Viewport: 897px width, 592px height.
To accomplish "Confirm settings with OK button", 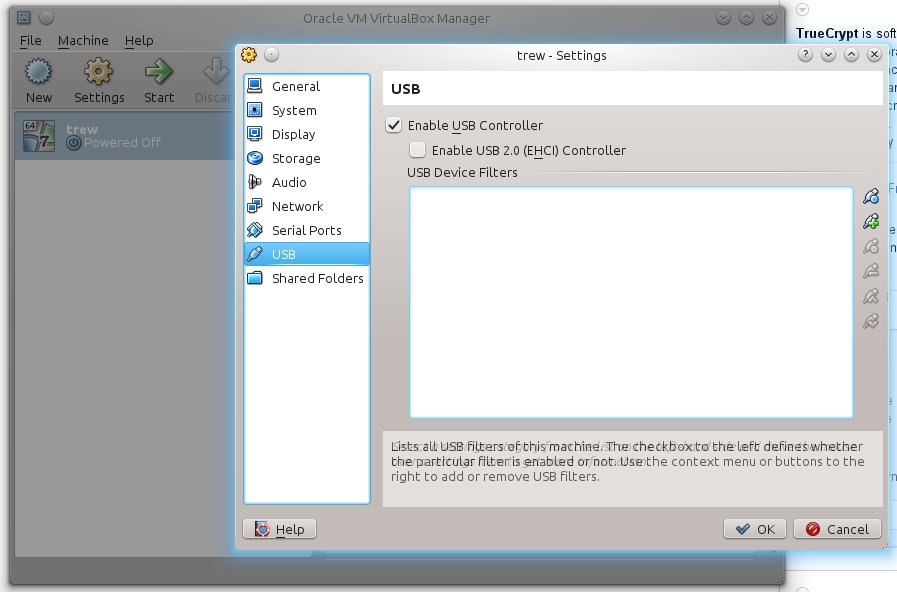I will (755, 529).
